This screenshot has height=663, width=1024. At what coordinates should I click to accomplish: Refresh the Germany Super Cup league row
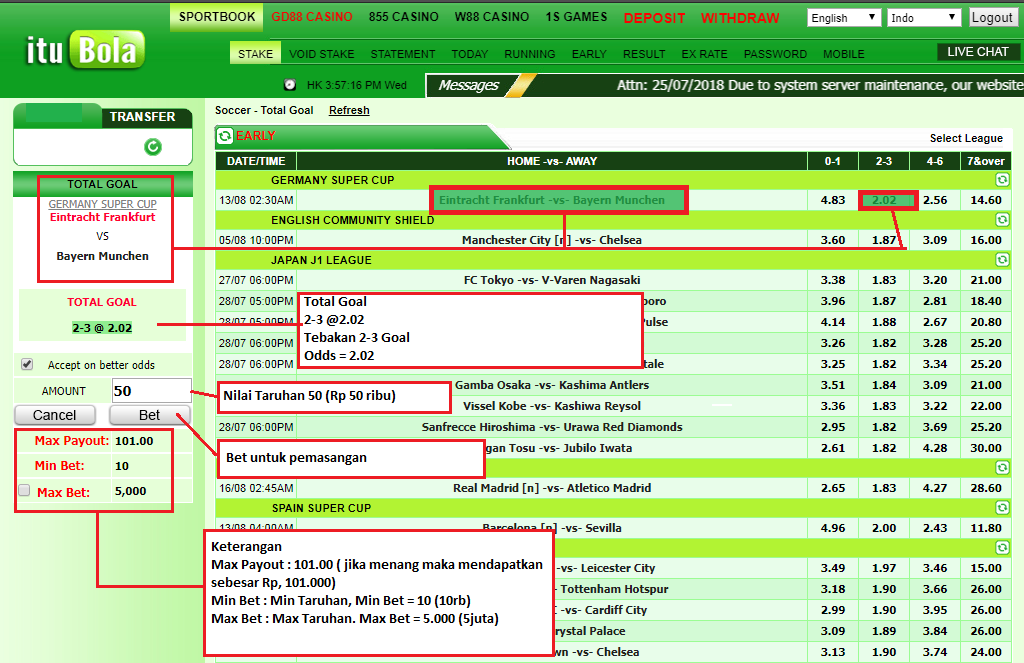pyautogui.click(x=1002, y=180)
